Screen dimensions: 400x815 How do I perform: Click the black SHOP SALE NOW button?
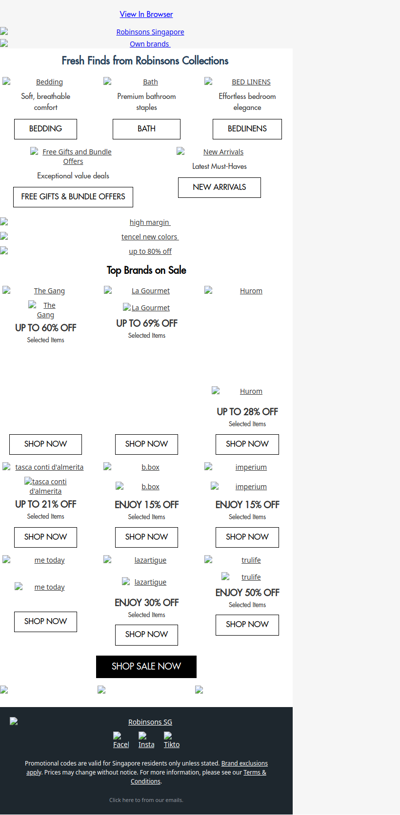[x=146, y=667]
